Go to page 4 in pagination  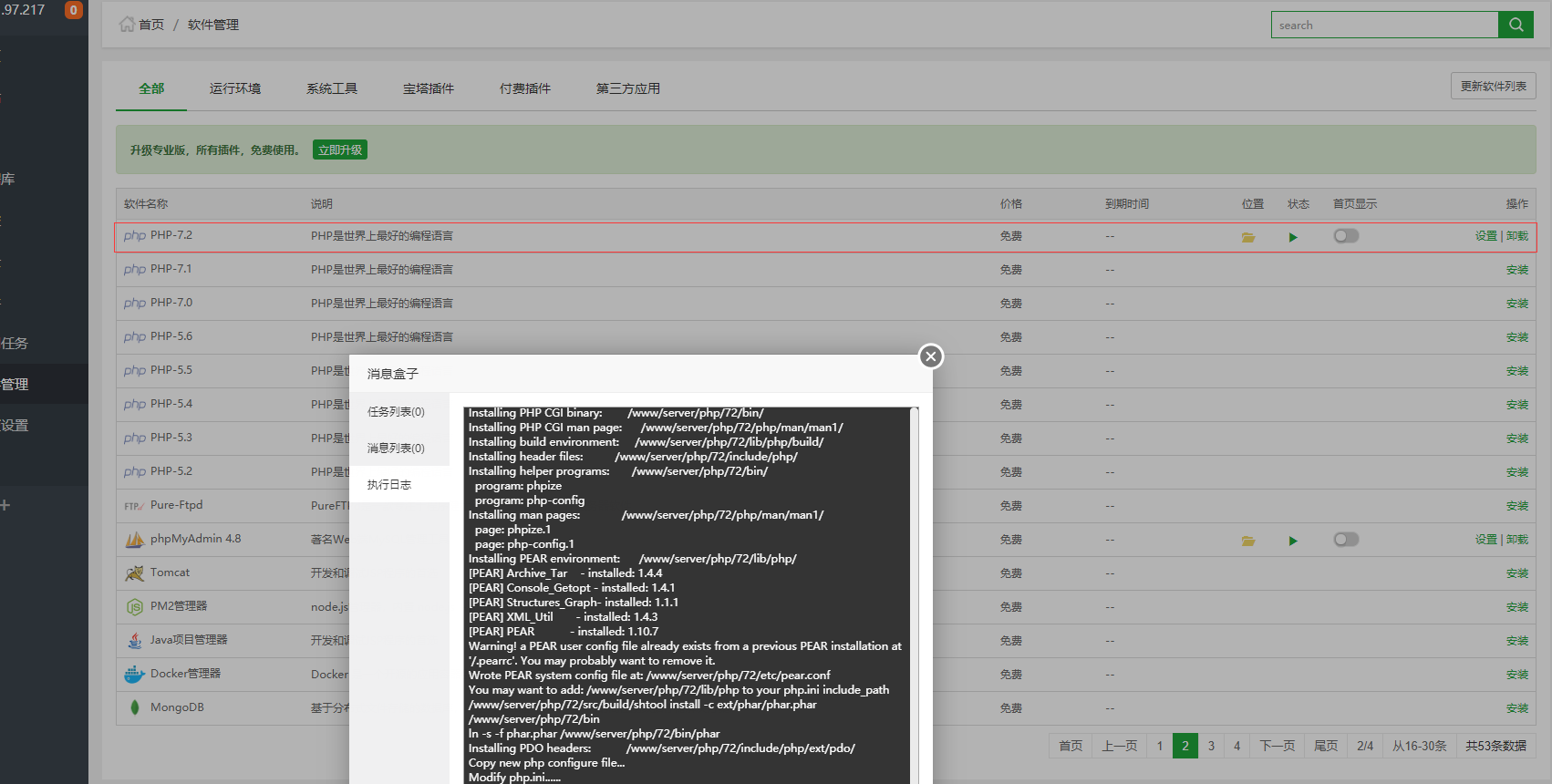1236,746
